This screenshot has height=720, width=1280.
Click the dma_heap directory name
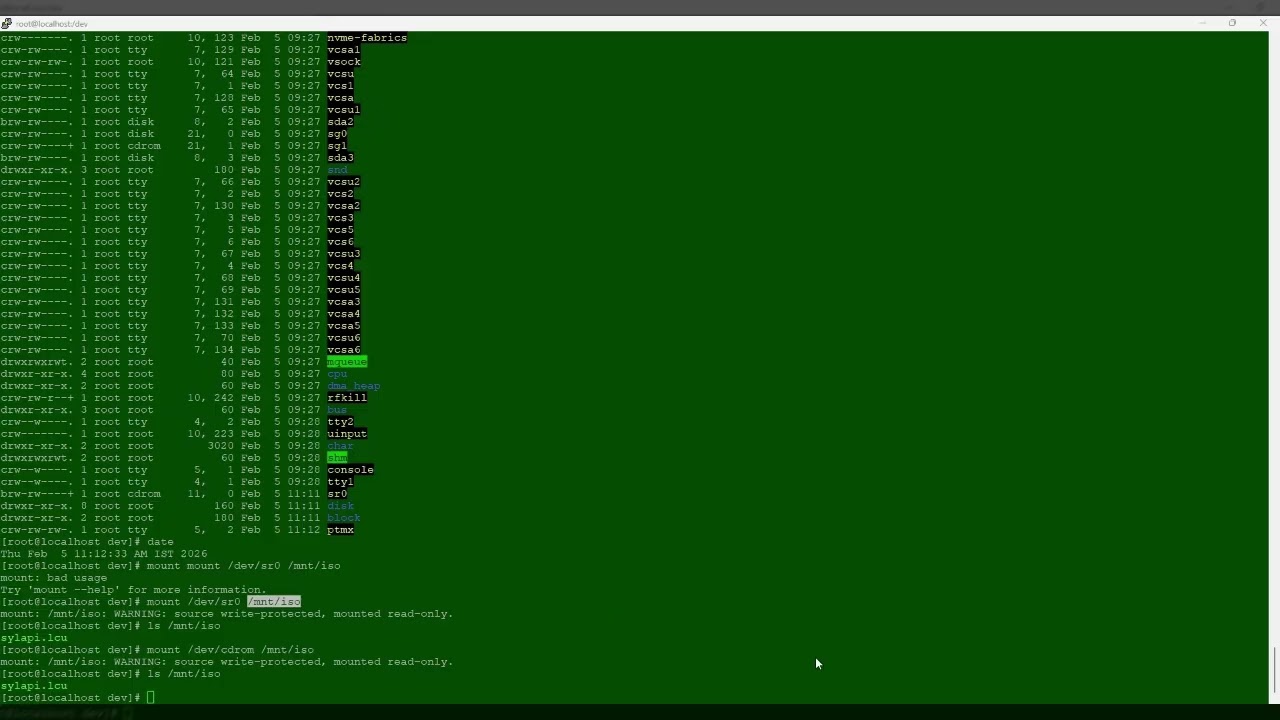tap(354, 386)
